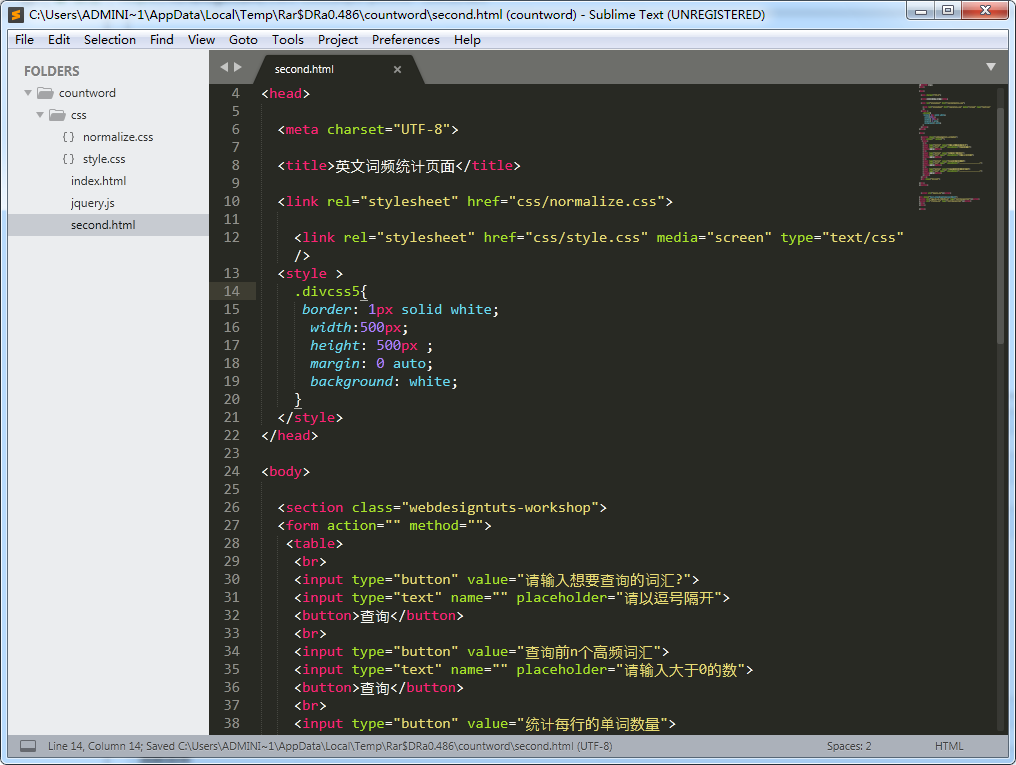Change indentation via Spaces: 2

849,746
